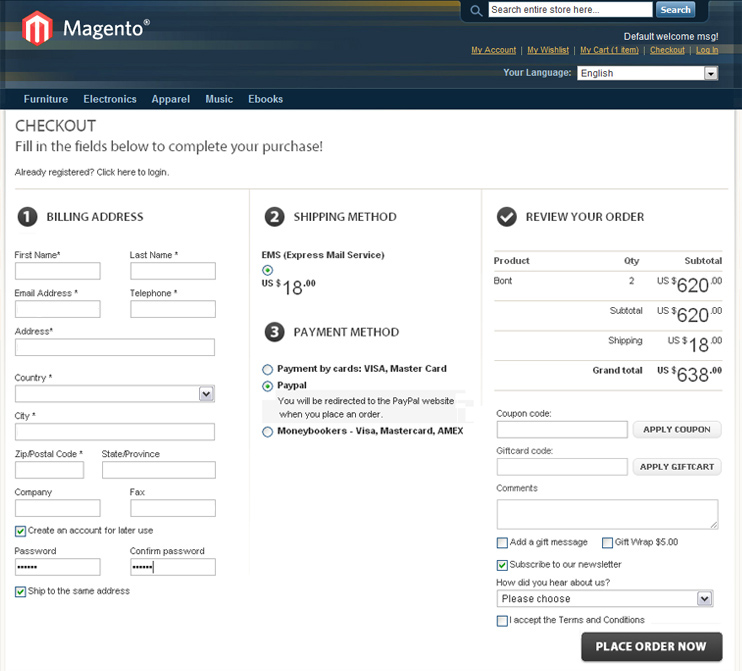Screen dimensions: 742x671
Task: Click the Last Name field
Action: point(173,271)
